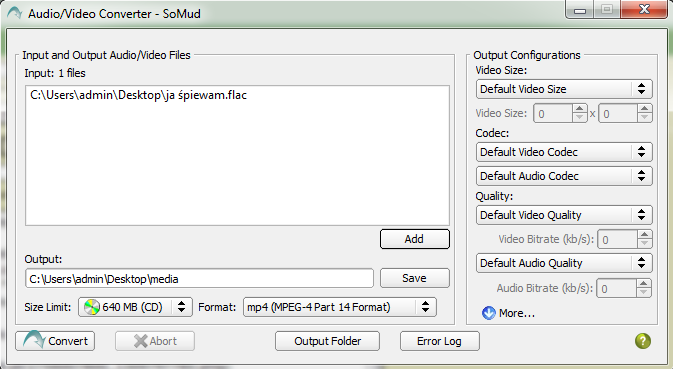Expand the Default Audio Quality dropdown

(564, 263)
